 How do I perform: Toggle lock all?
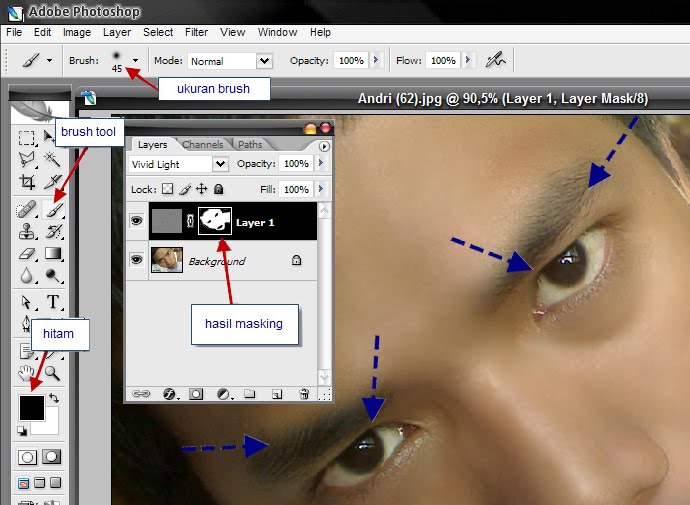click(218, 189)
